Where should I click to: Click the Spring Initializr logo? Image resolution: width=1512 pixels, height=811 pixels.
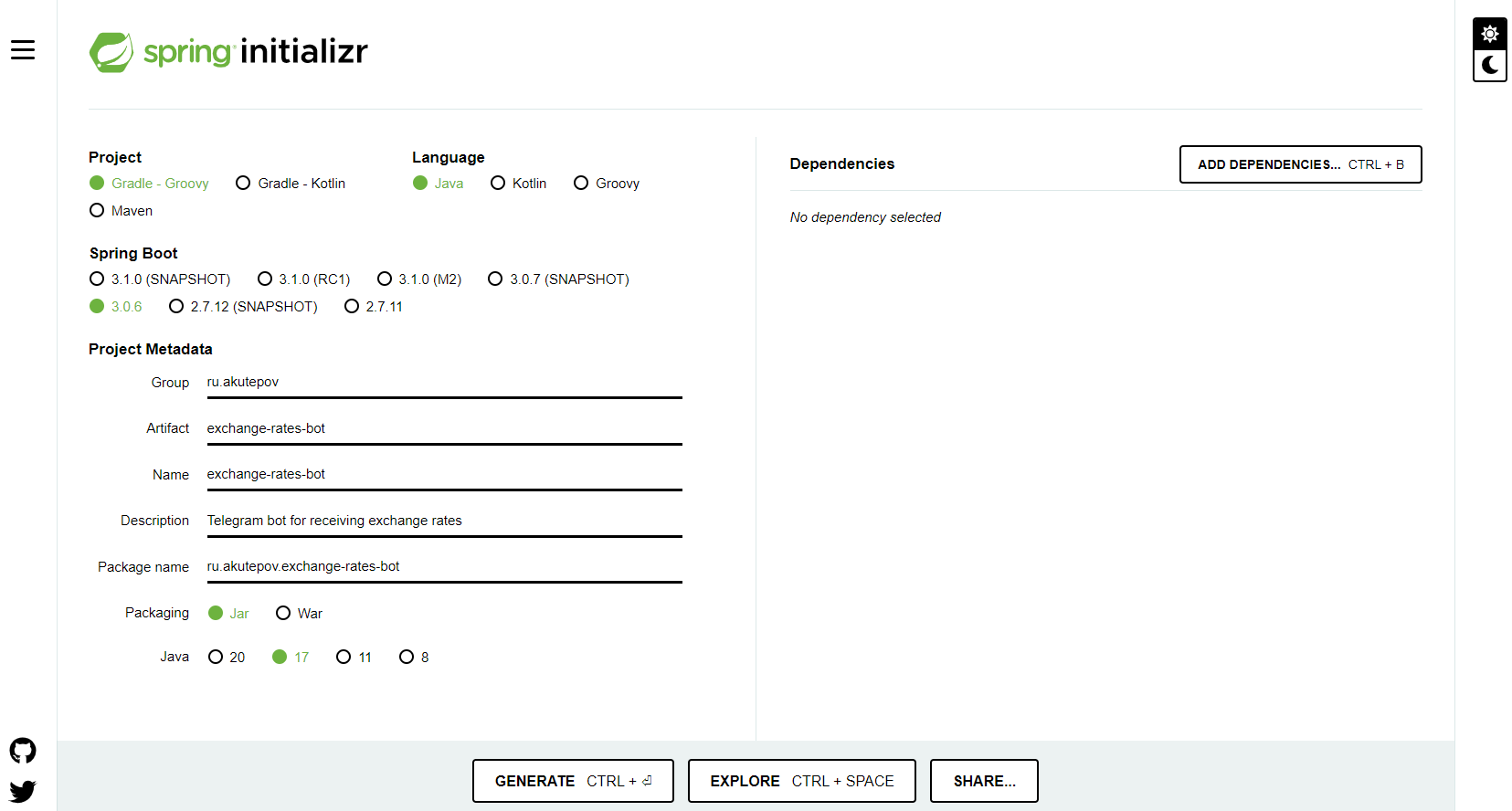[x=228, y=52]
